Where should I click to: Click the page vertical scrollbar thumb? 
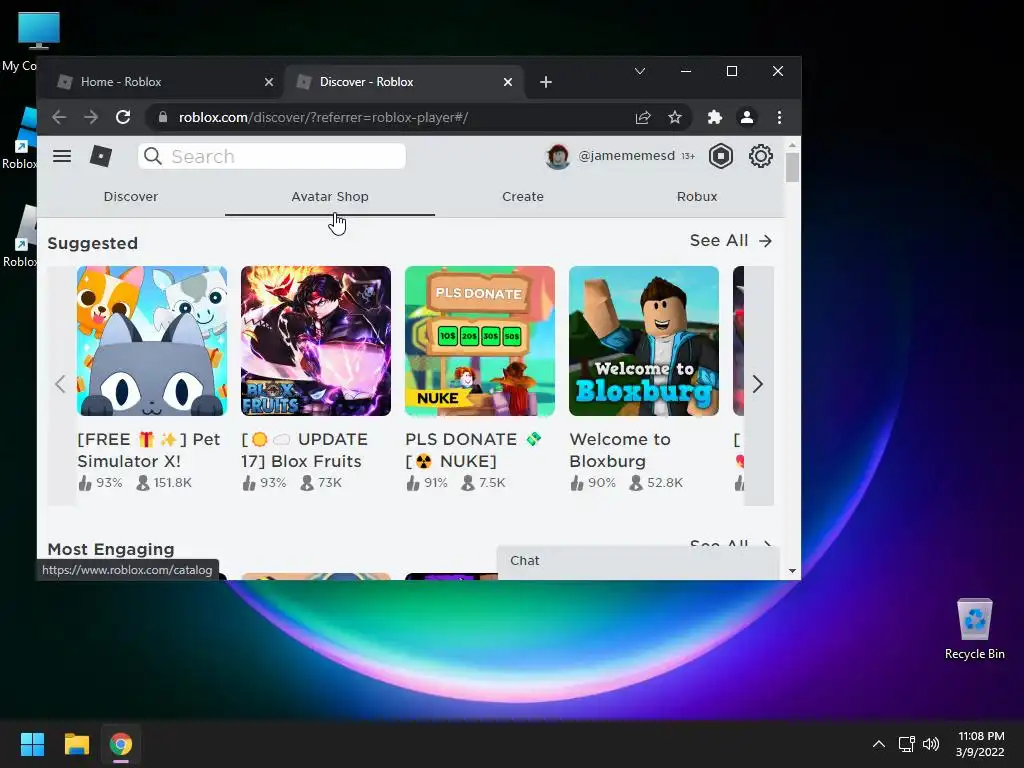pyautogui.click(x=792, y=167)
